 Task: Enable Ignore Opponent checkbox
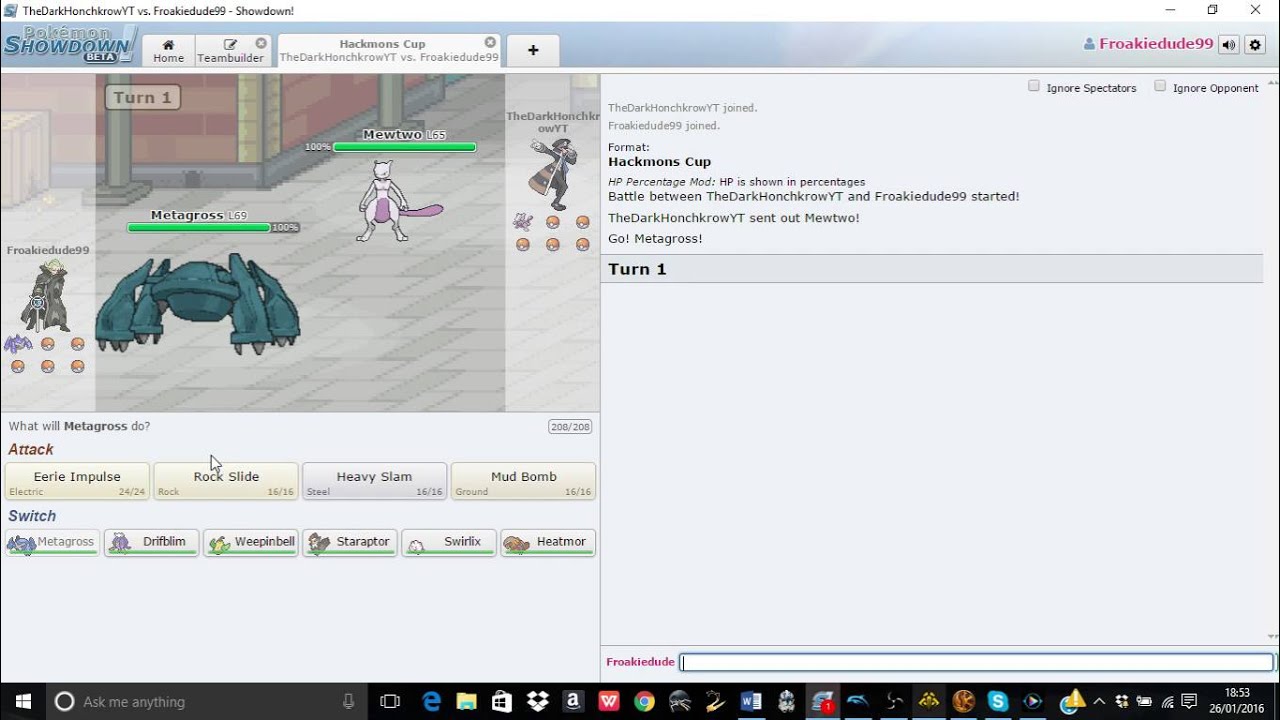1160,86
